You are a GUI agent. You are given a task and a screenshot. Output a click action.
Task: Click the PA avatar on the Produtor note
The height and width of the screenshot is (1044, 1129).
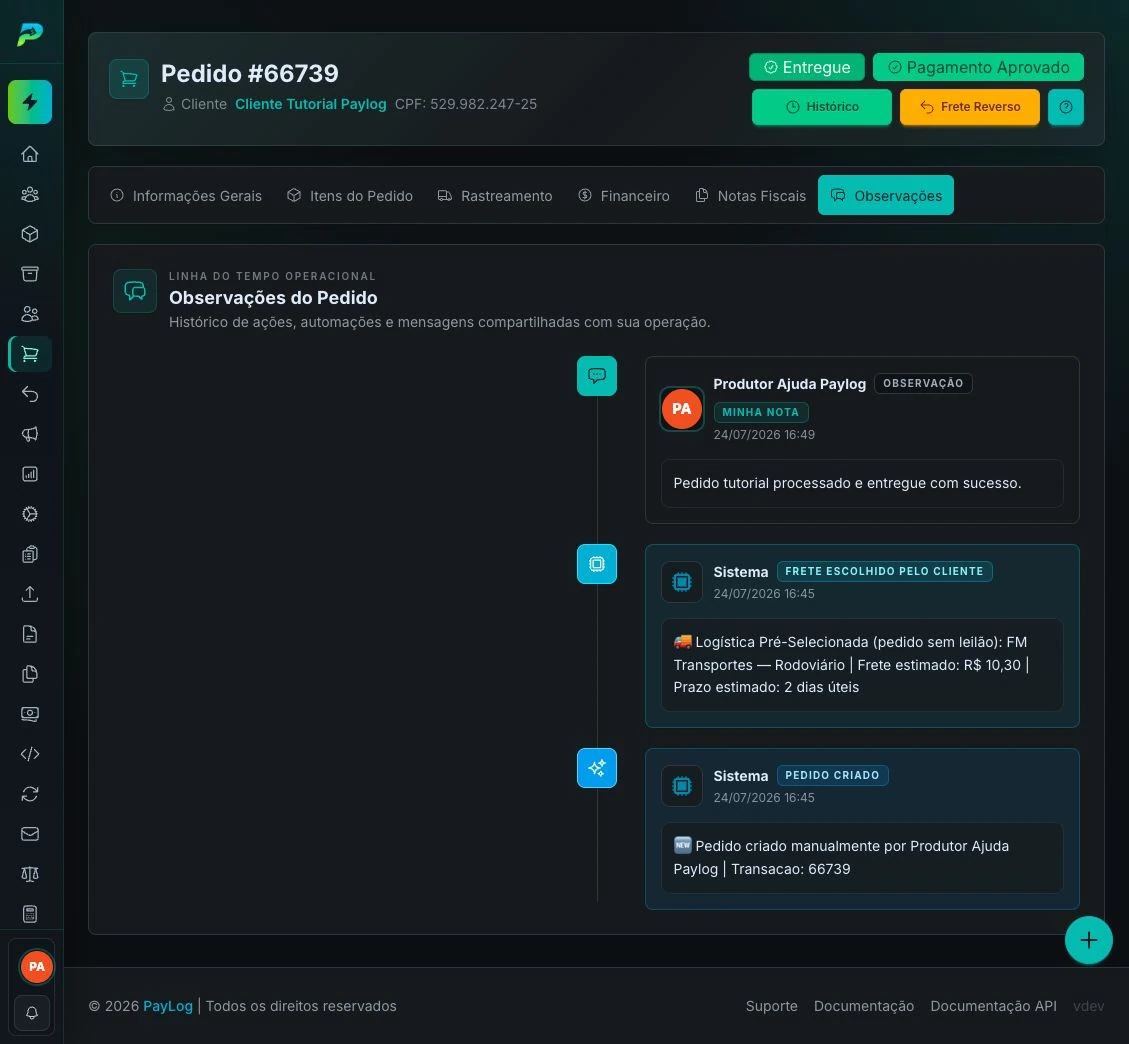[x=682, y=409]
